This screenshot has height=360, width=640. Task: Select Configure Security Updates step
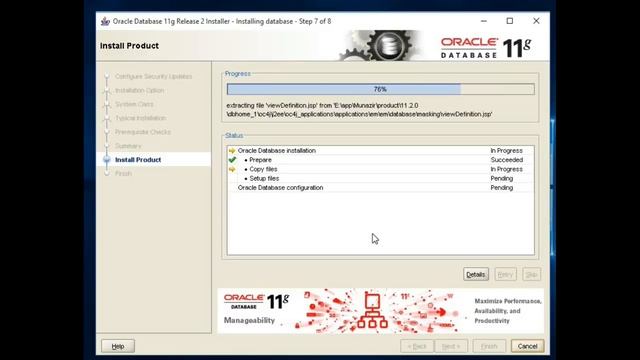[153, 76]
